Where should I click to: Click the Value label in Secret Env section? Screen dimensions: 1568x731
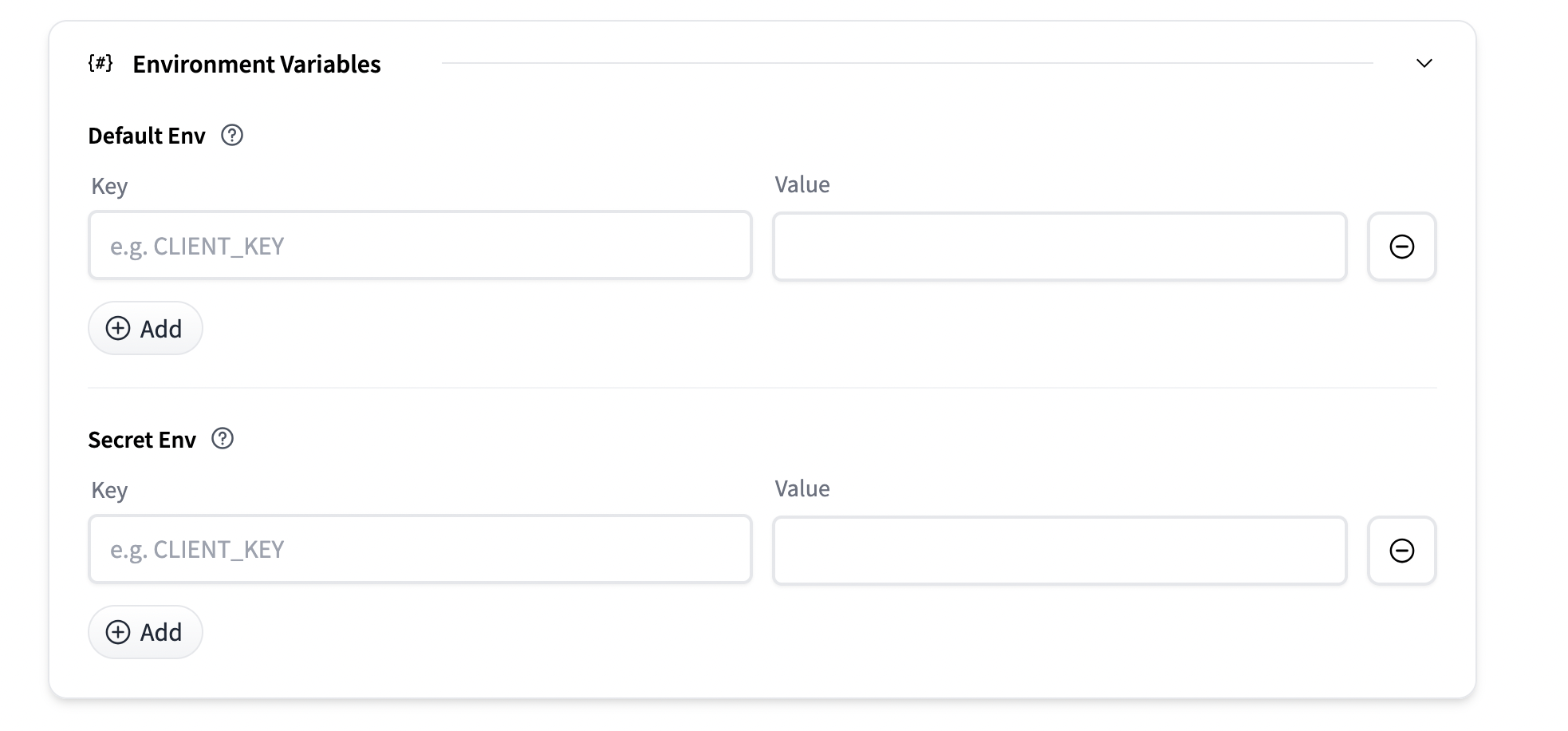point(802,488)
